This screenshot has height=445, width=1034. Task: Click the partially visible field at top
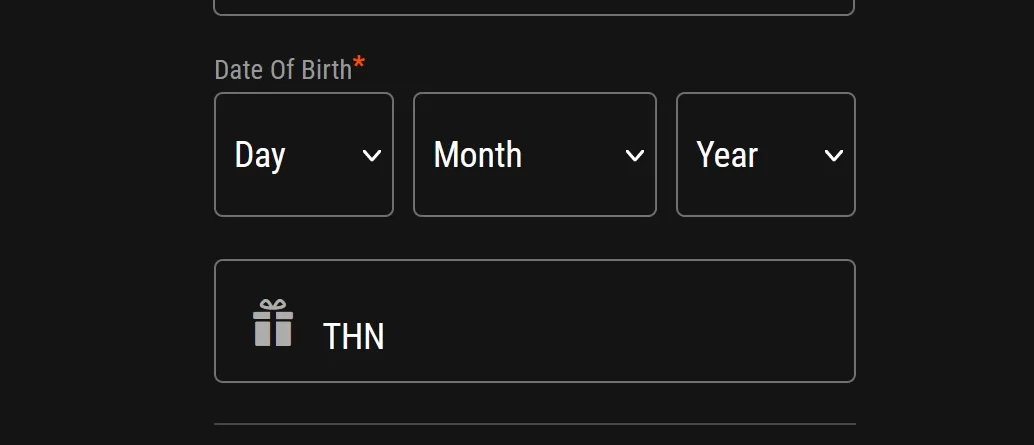click(535, 7)
